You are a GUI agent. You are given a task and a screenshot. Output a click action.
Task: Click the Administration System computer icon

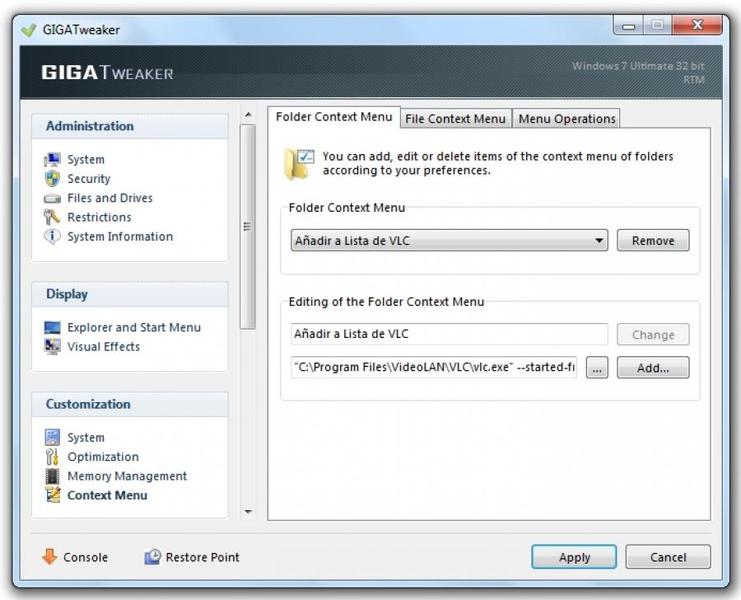(x=52, y=160)
